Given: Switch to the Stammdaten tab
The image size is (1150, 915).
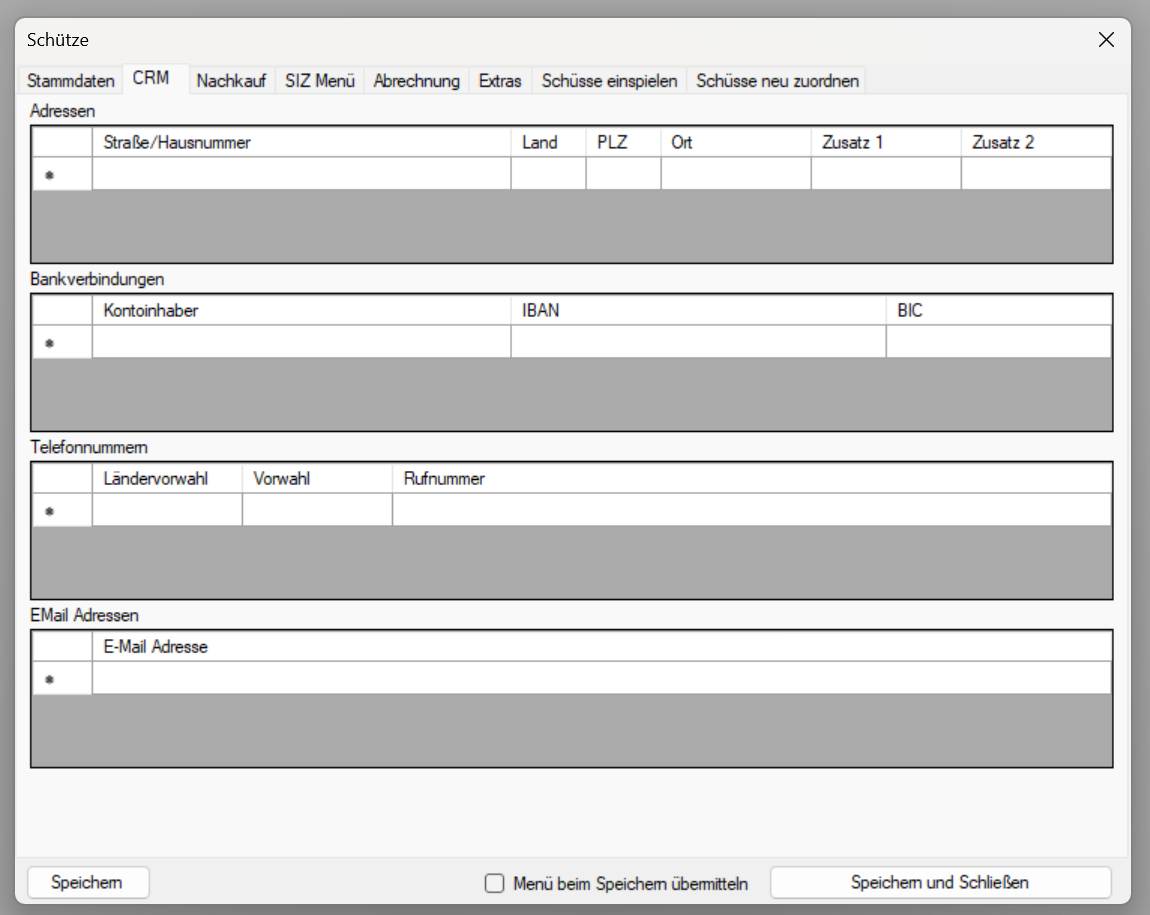Looking at the screenshot, I should click(70, 81).
